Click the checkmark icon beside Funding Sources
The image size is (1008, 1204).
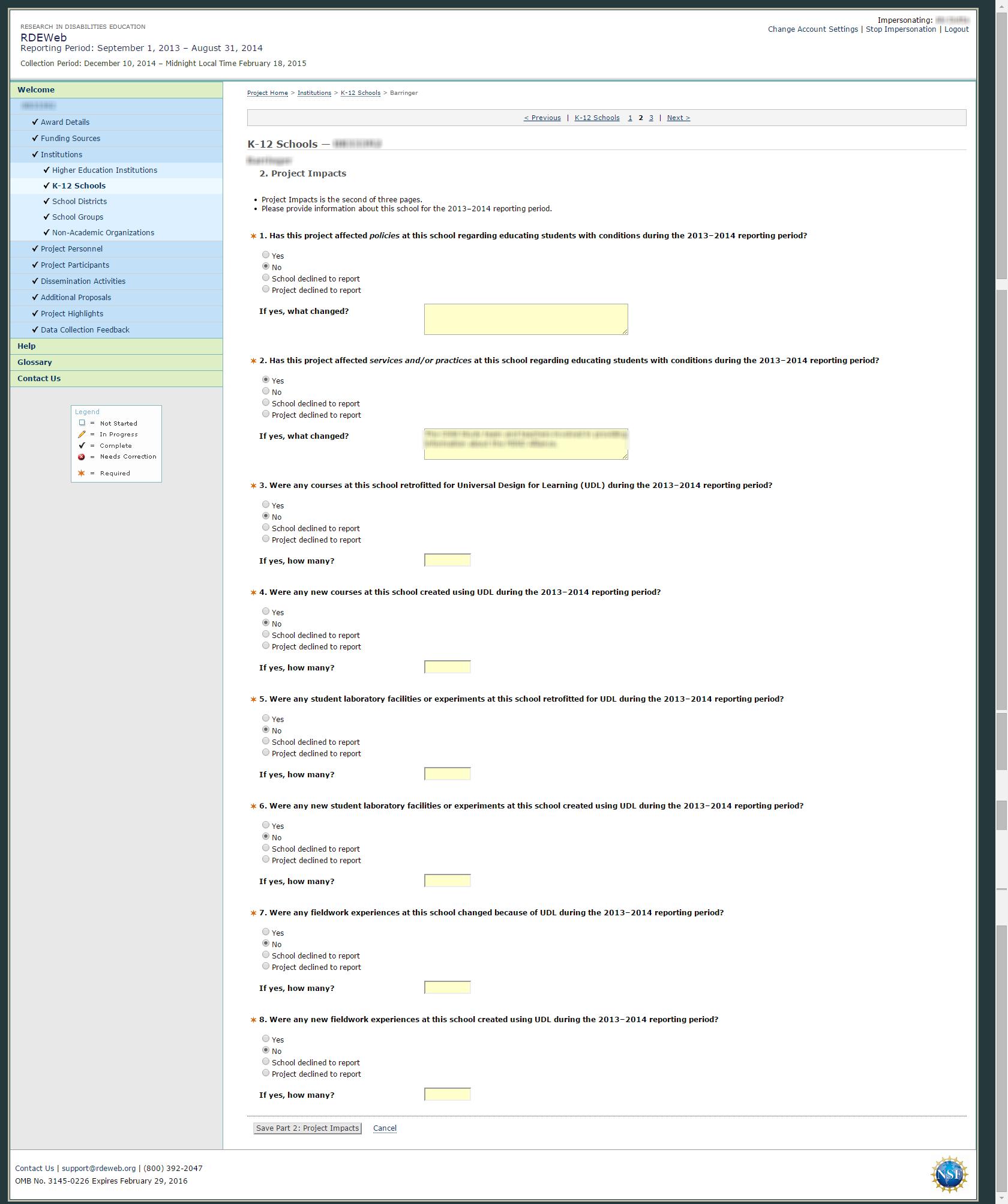[x=35, y=138]
